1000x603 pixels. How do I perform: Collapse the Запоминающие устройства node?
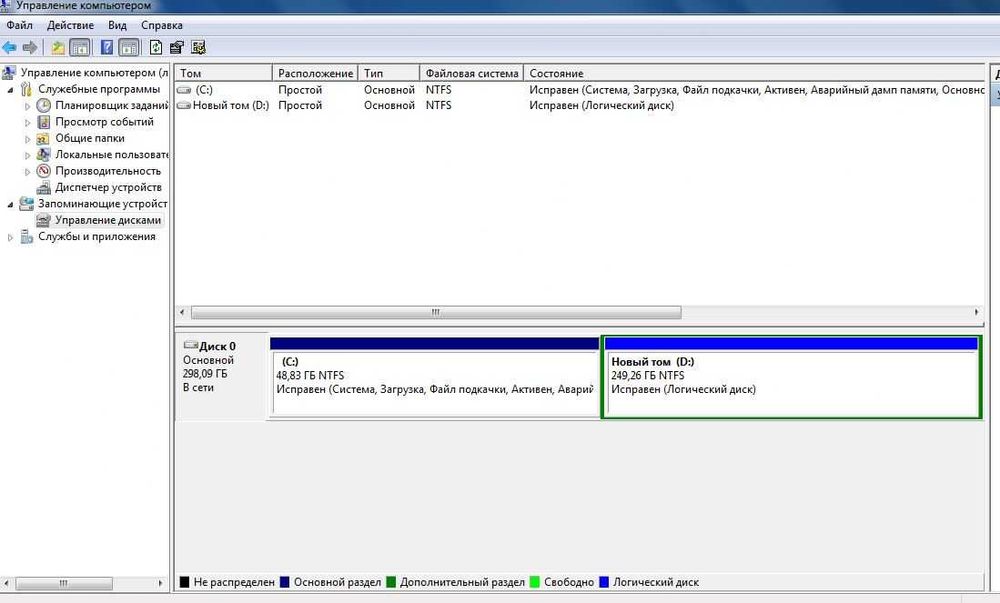10,205
